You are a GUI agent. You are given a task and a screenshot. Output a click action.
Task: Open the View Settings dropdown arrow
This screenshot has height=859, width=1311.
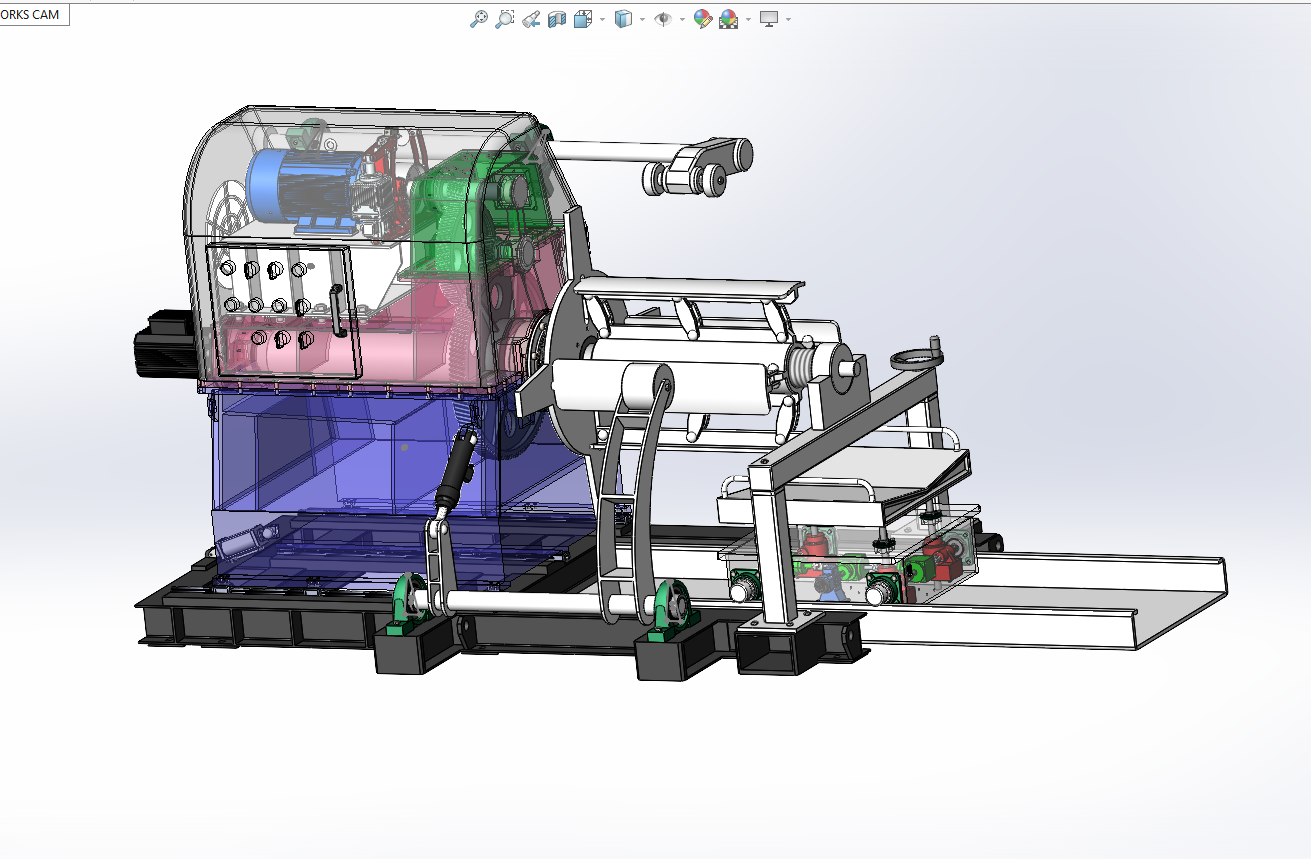coord(788,19)
